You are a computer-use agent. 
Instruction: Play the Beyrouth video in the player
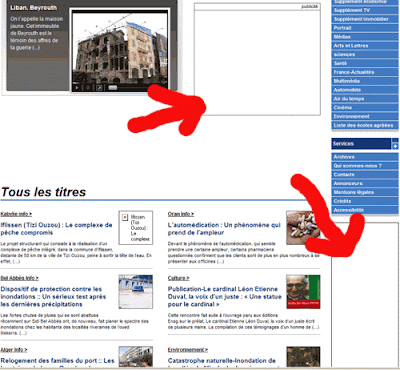point(77,88)
